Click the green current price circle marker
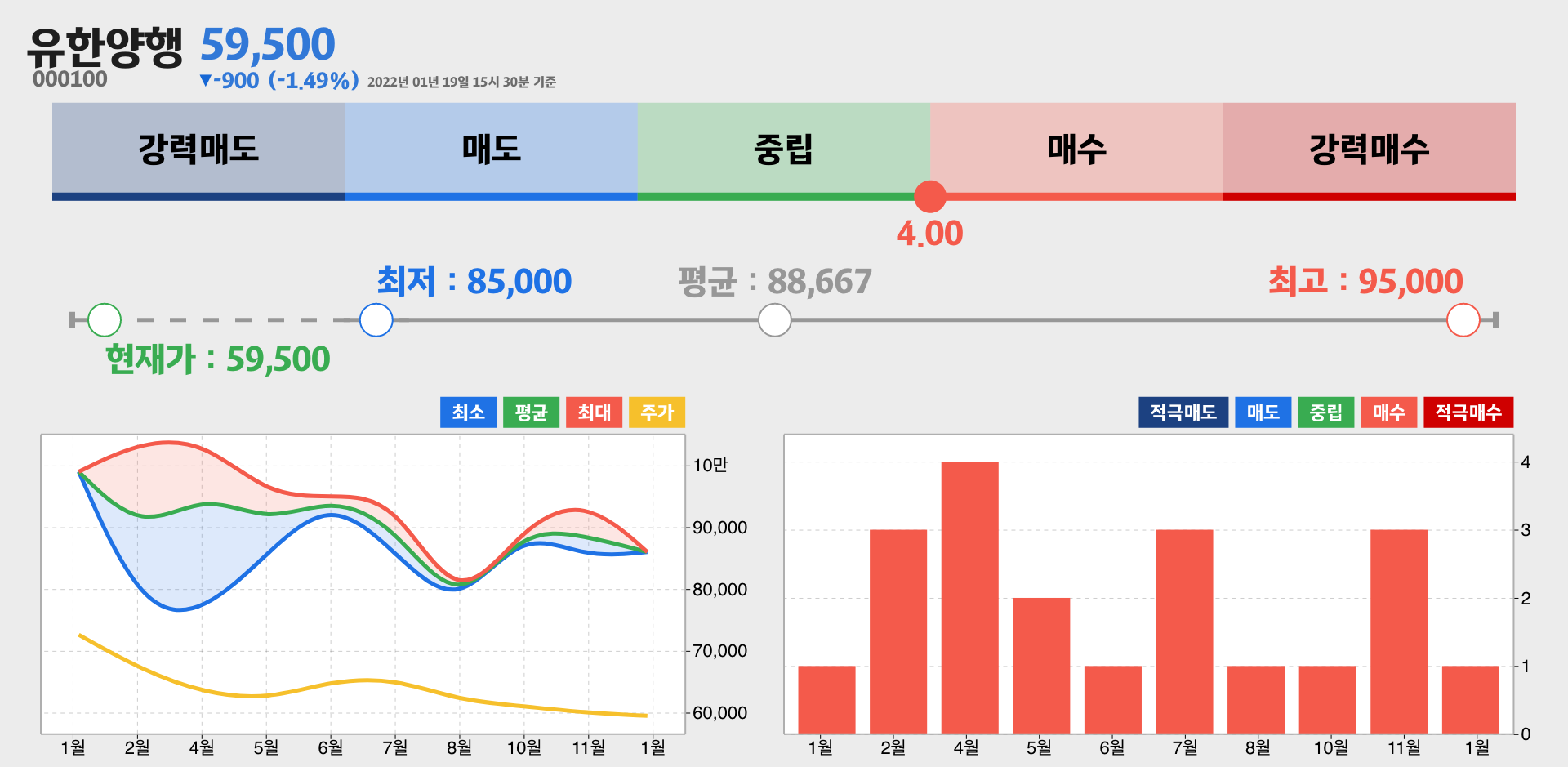This screenshot has height=767, width=1568. pyautogui.click(x=105, y=320)
